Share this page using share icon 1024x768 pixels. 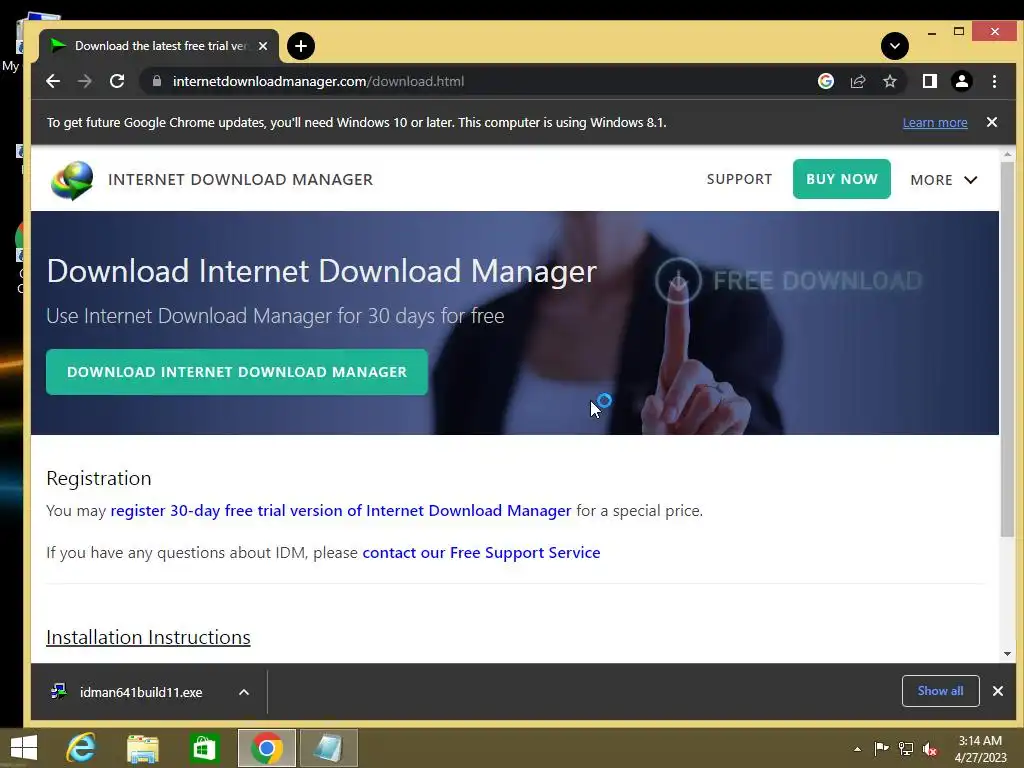tap(857, 81)
